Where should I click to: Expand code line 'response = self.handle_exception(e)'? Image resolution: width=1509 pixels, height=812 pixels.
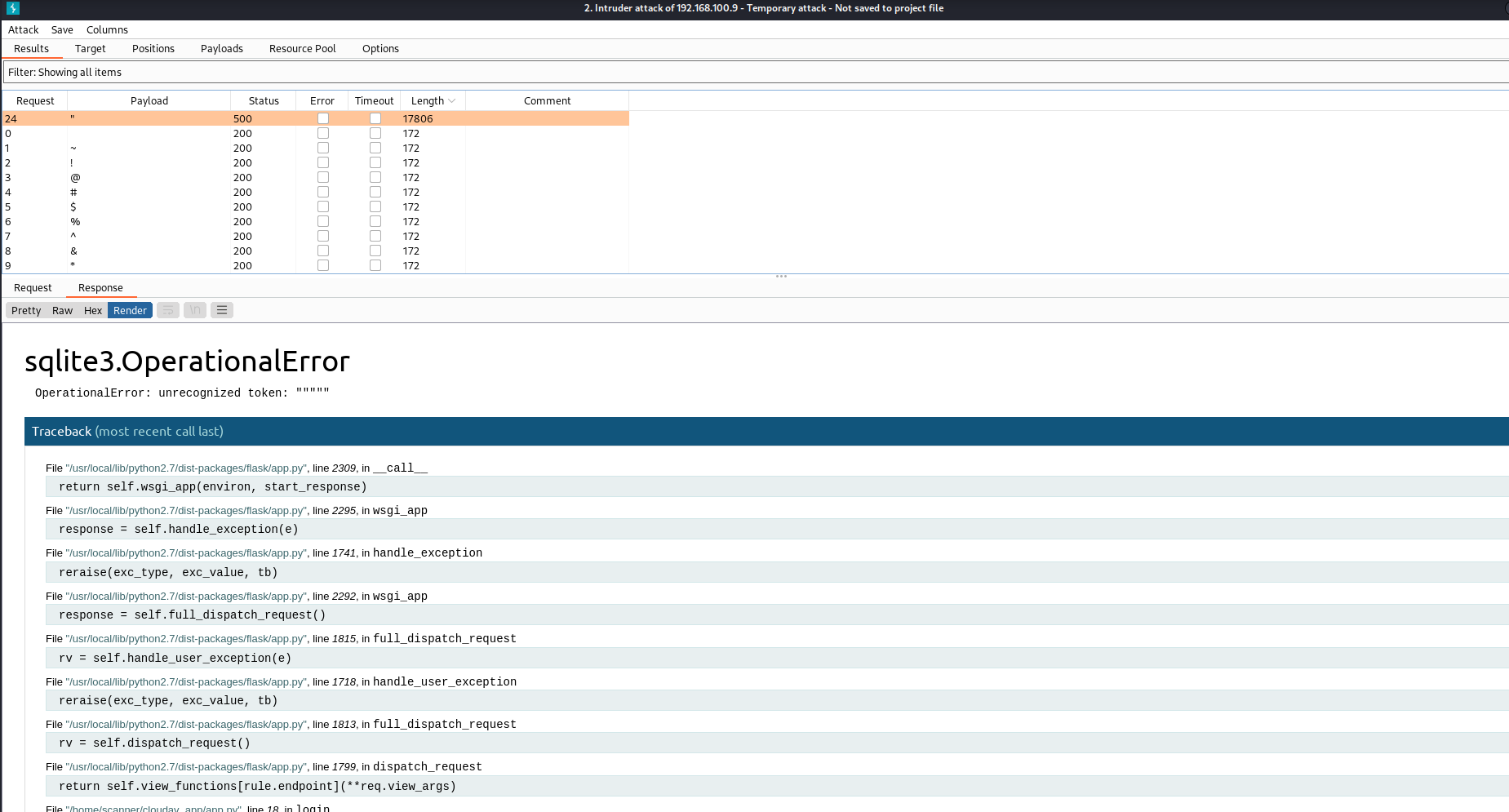777,529
